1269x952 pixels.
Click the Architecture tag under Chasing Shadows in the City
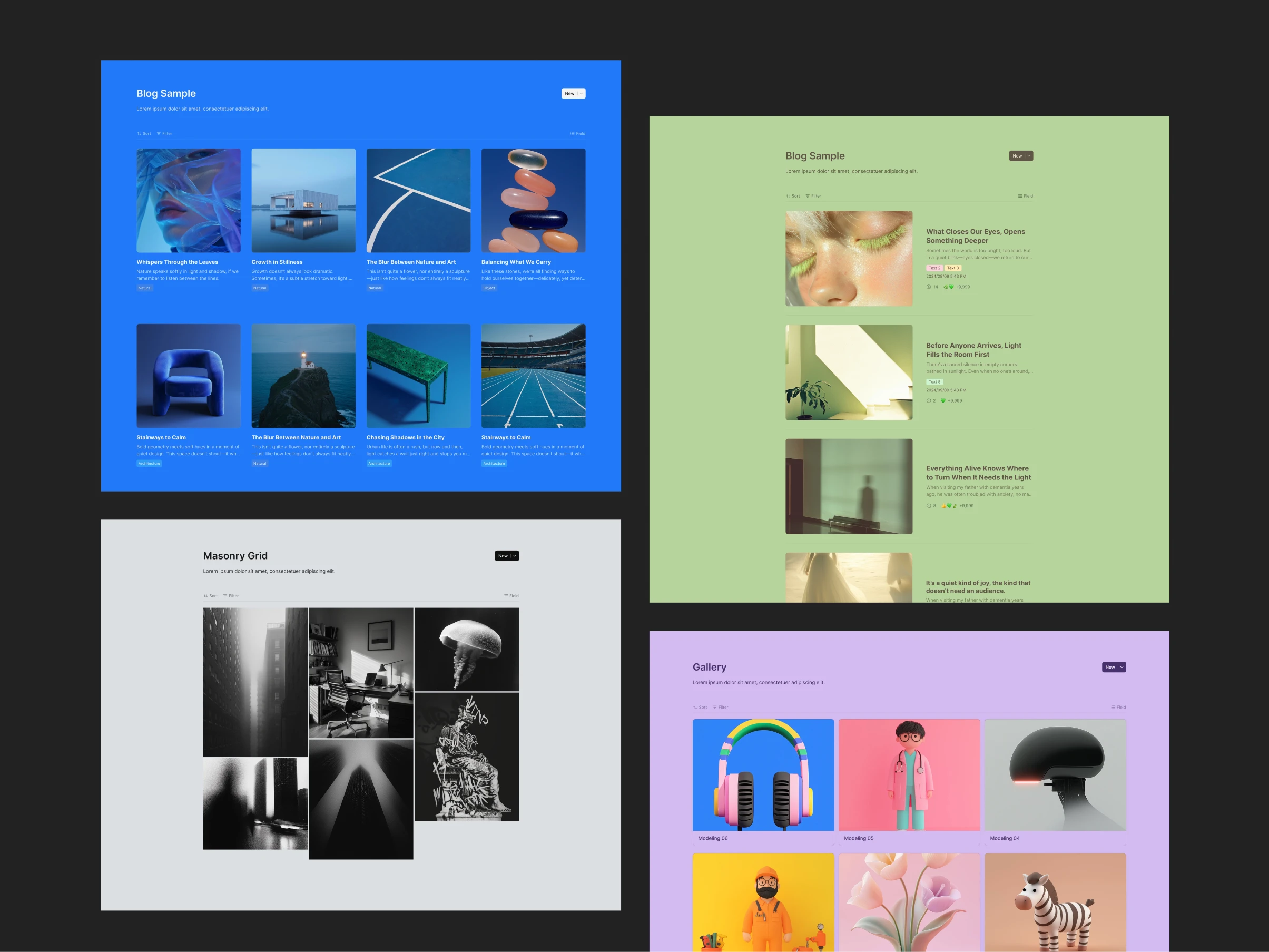point(379,464)
